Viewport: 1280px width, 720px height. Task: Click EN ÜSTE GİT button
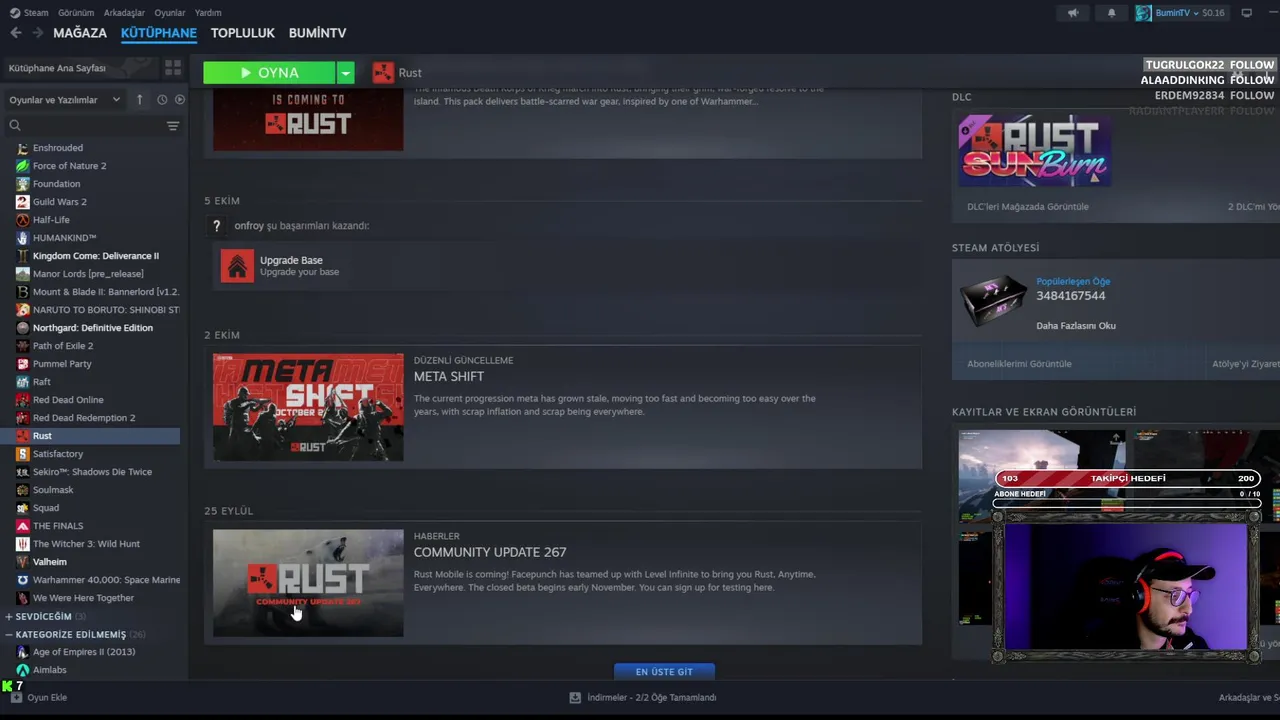[x=664, y=672]
